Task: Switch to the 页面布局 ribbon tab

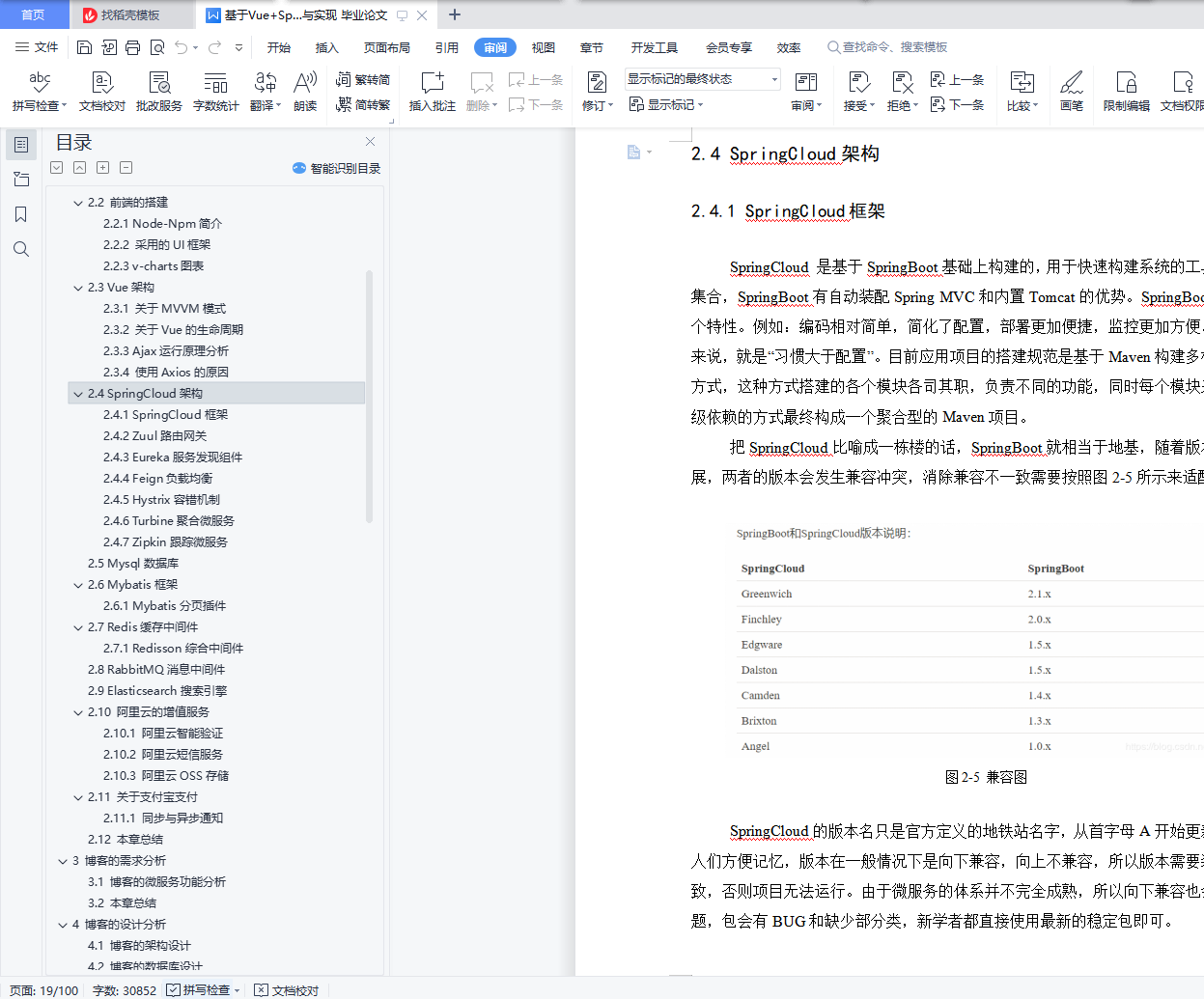Action: tap(387, 47)
